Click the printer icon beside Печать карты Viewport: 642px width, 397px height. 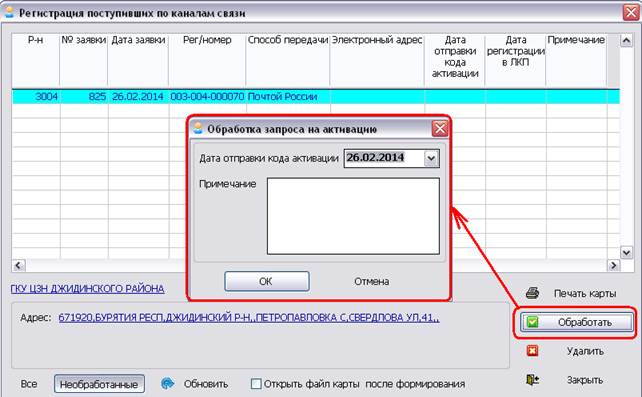[532, 293]
